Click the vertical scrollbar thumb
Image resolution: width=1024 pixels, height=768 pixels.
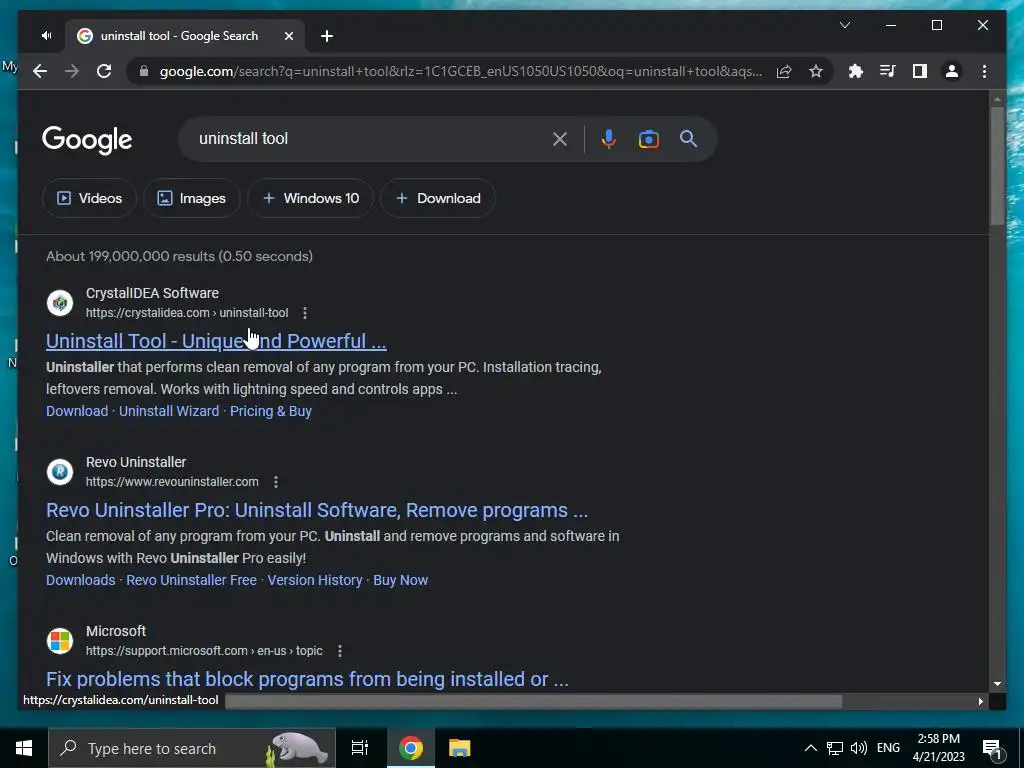pyautogui.click(x=997, y=166)
